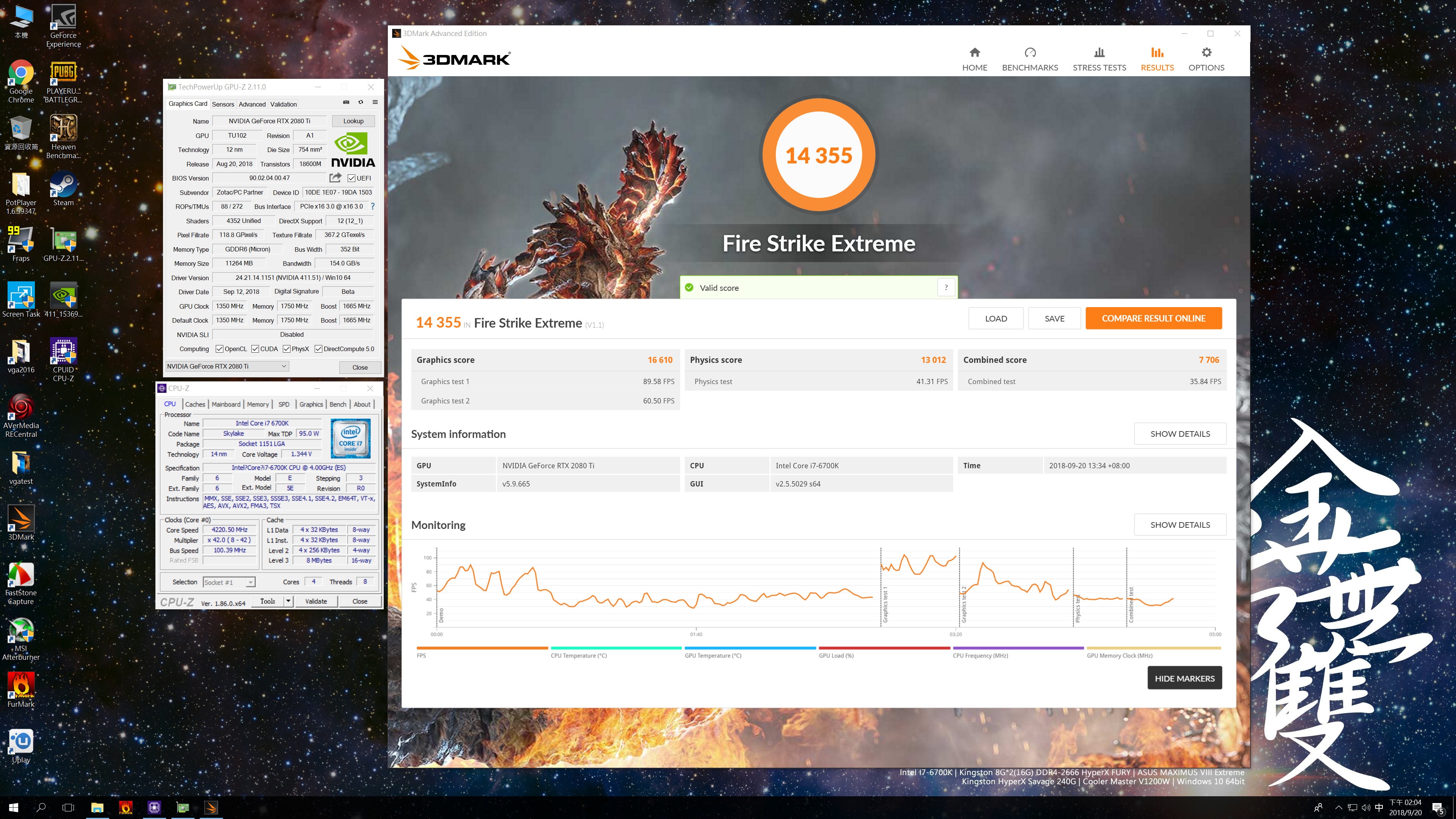
Task: Open the Socket #1 selection dropdown in CPU-Z
Action: tap(250, 582)
